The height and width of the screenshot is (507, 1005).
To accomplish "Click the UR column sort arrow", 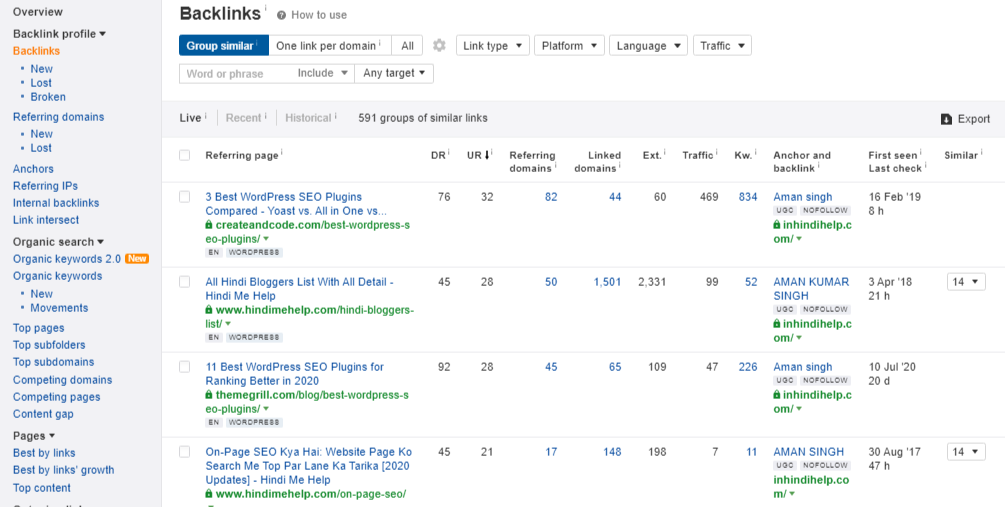I will coord(488,154).
